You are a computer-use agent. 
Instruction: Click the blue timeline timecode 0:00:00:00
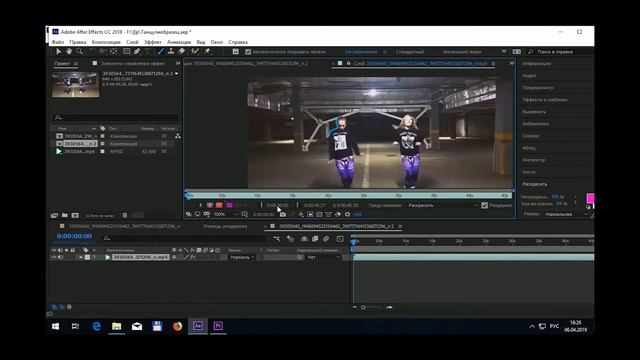click(74, 236)
